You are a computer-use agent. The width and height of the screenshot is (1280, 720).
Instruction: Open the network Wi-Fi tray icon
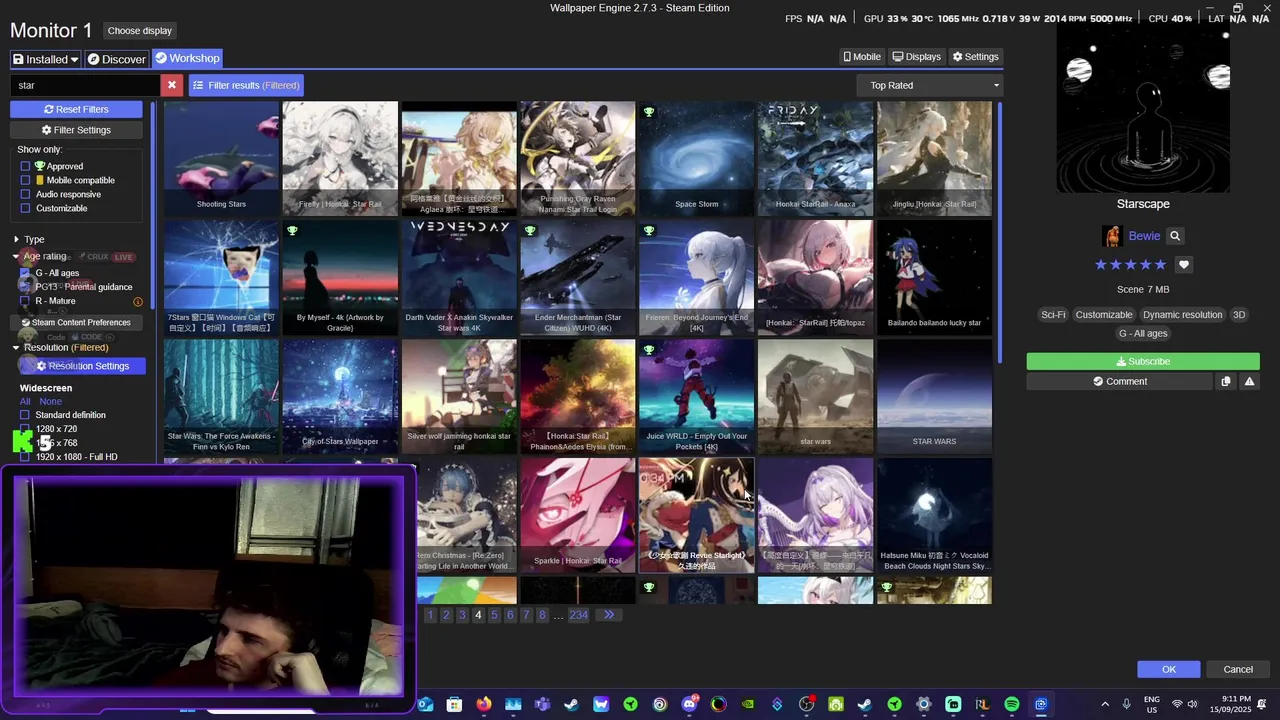tap(1177, 704)
